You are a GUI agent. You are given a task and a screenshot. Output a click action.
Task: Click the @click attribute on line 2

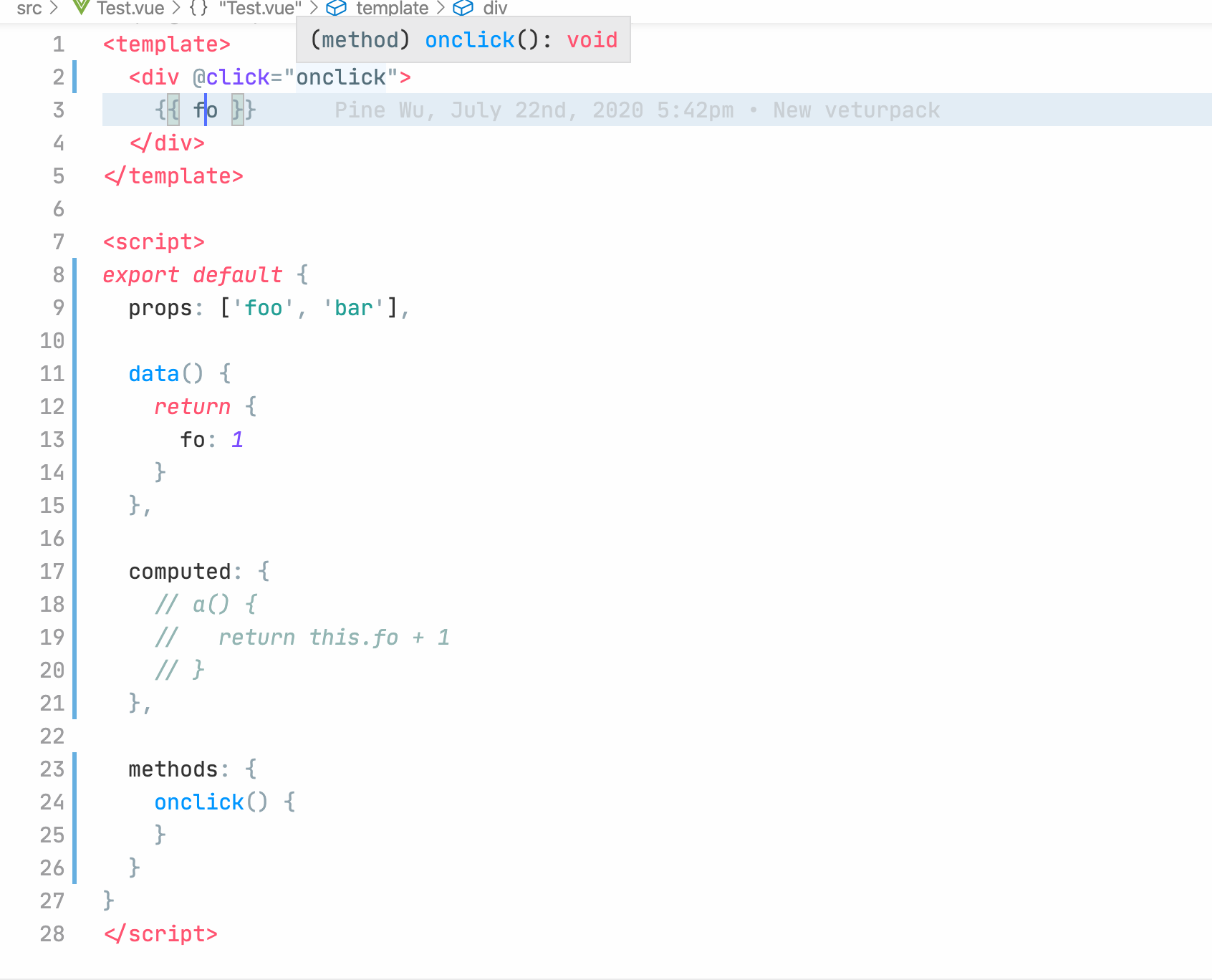[231, 77]
